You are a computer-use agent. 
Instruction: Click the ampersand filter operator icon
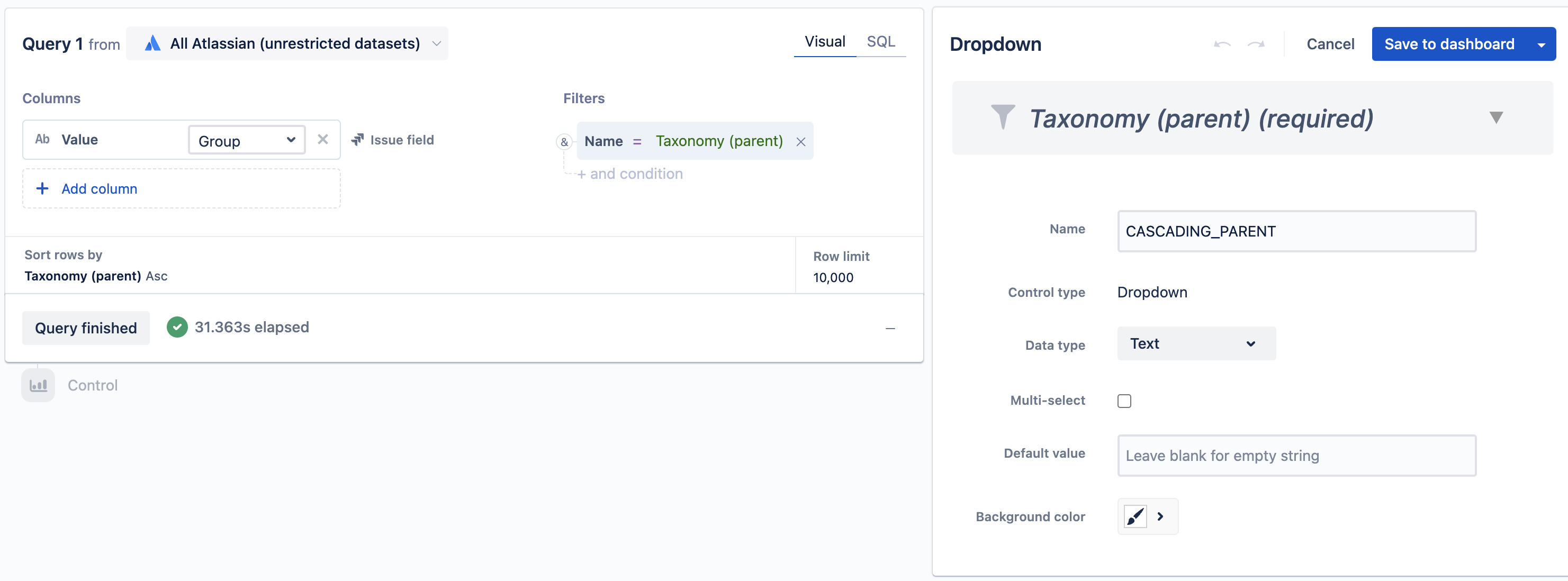564,142
